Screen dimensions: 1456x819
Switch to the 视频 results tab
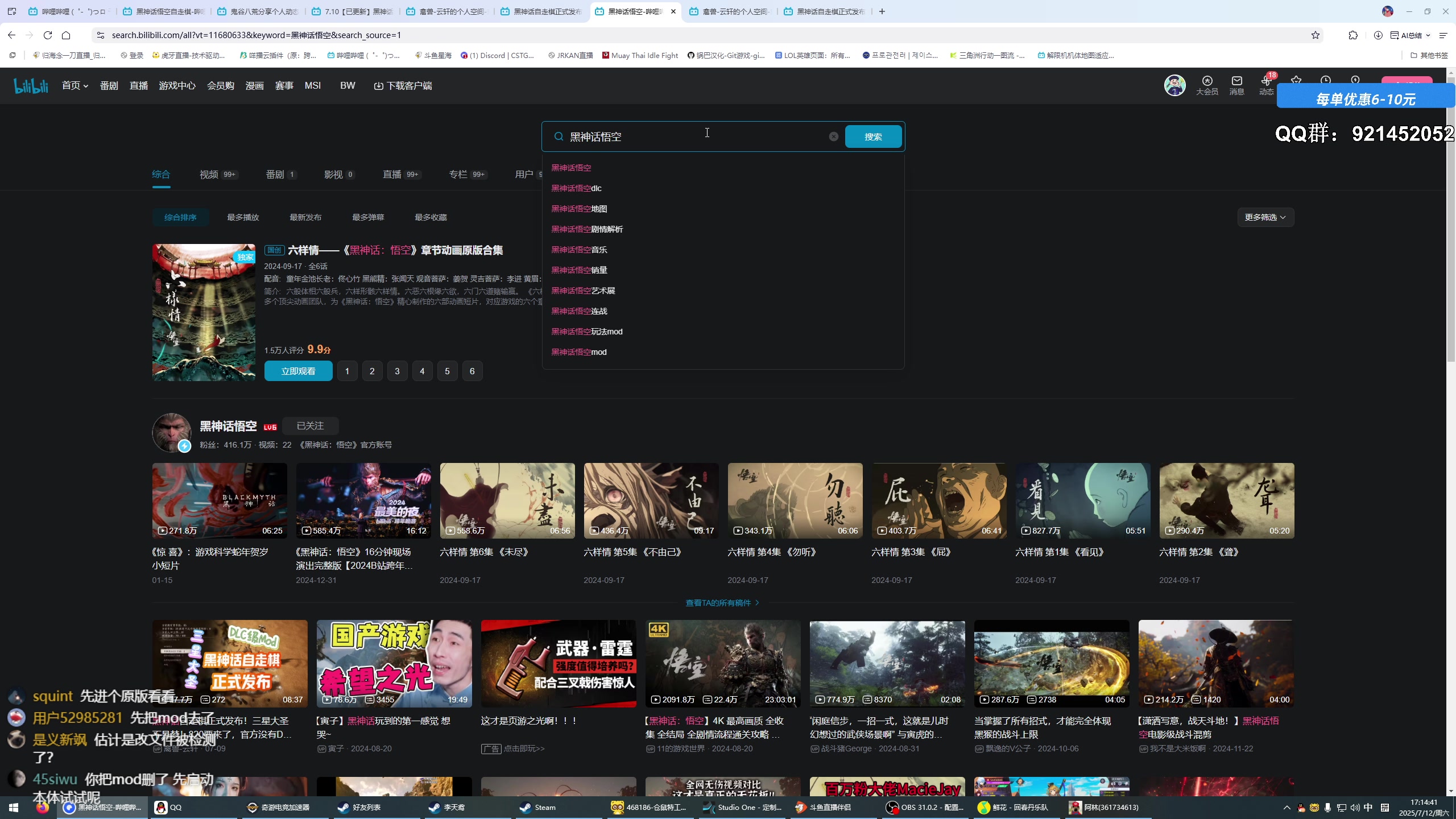[x=218, y=175]
